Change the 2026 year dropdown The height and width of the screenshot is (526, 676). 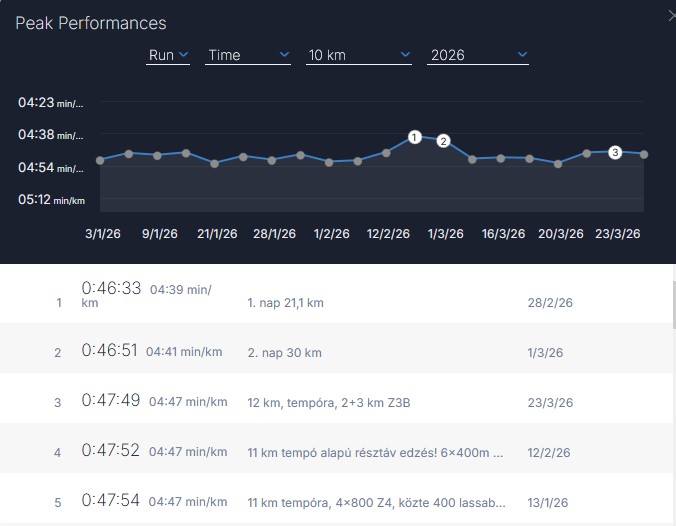pos(478,55)
